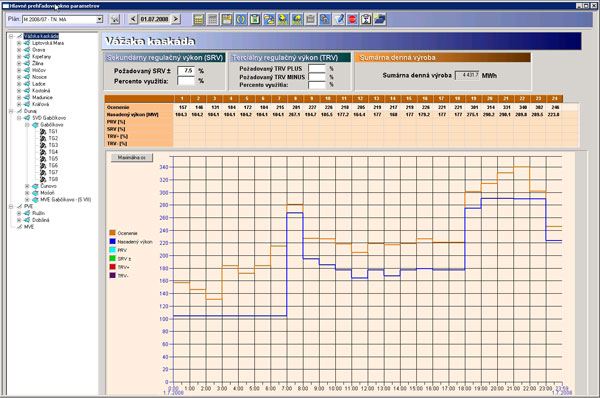Select Madunice in the tree
Viewport: 600px width, 398px height.
42,97
